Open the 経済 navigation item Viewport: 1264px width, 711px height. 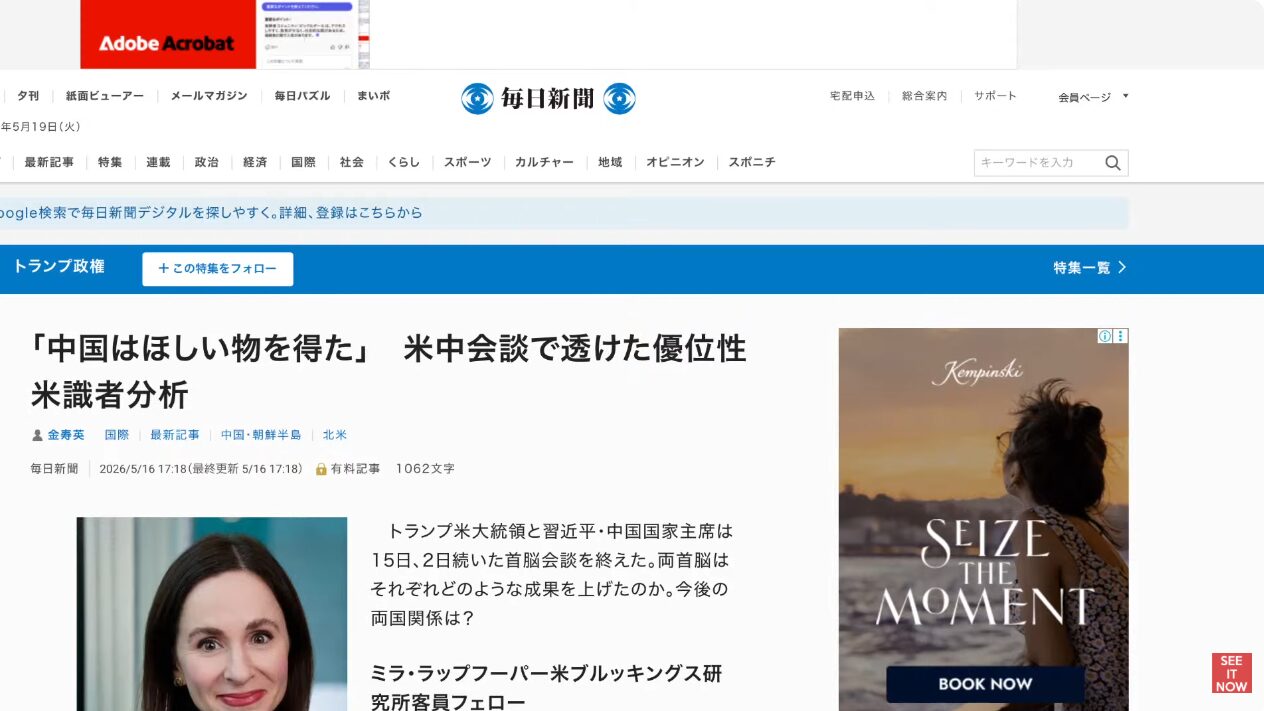coord(255,162)
